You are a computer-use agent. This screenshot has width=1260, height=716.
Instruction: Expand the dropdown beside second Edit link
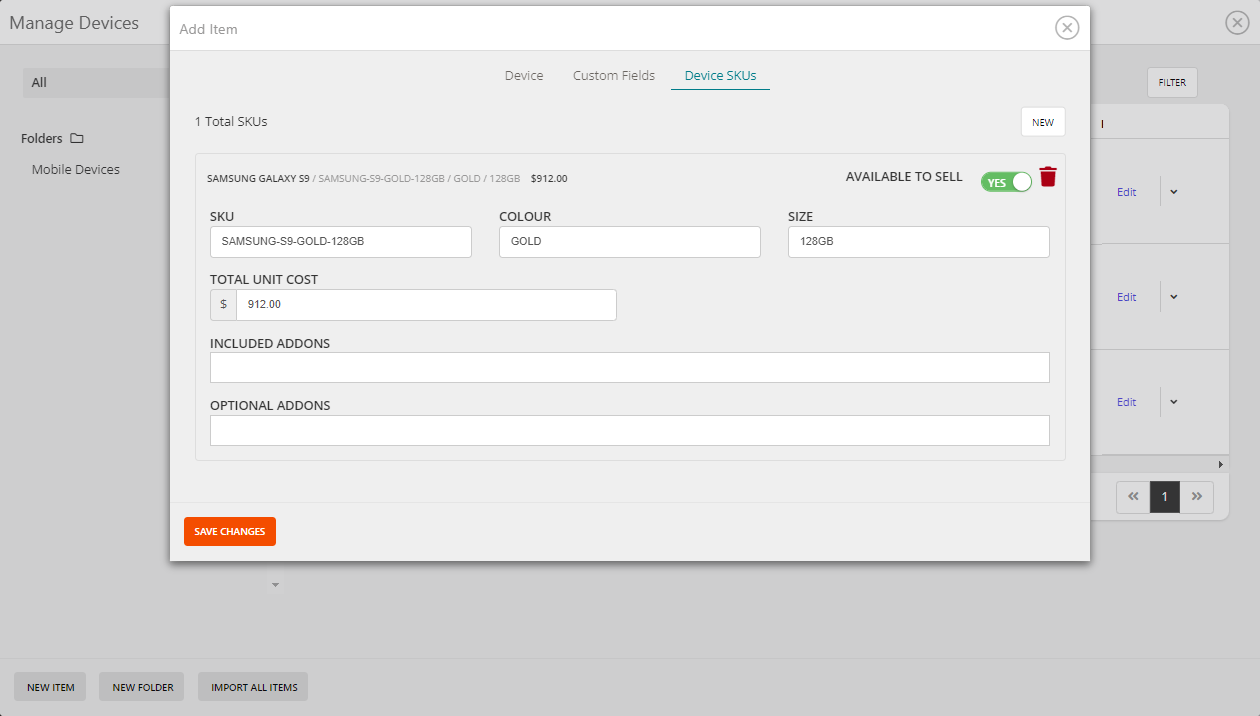coord(1174,297)
